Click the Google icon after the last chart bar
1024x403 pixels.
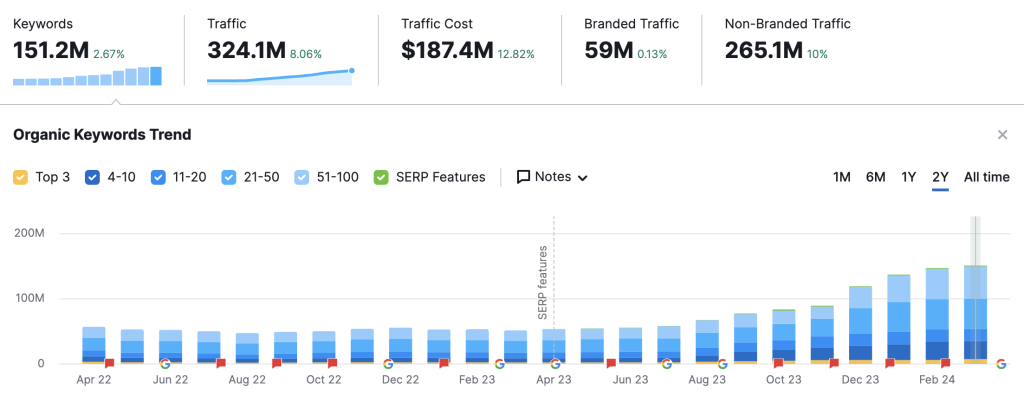pyautogui.click(x=1001, y=364)
